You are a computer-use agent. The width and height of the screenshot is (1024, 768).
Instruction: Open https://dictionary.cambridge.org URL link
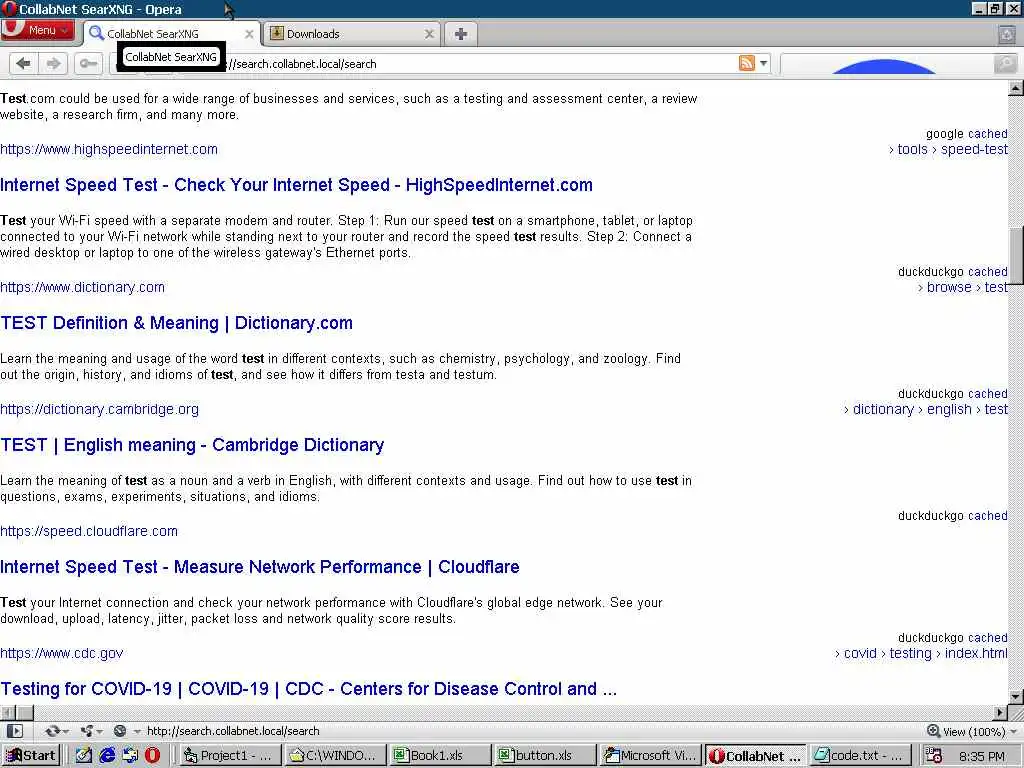click(99, 409)
